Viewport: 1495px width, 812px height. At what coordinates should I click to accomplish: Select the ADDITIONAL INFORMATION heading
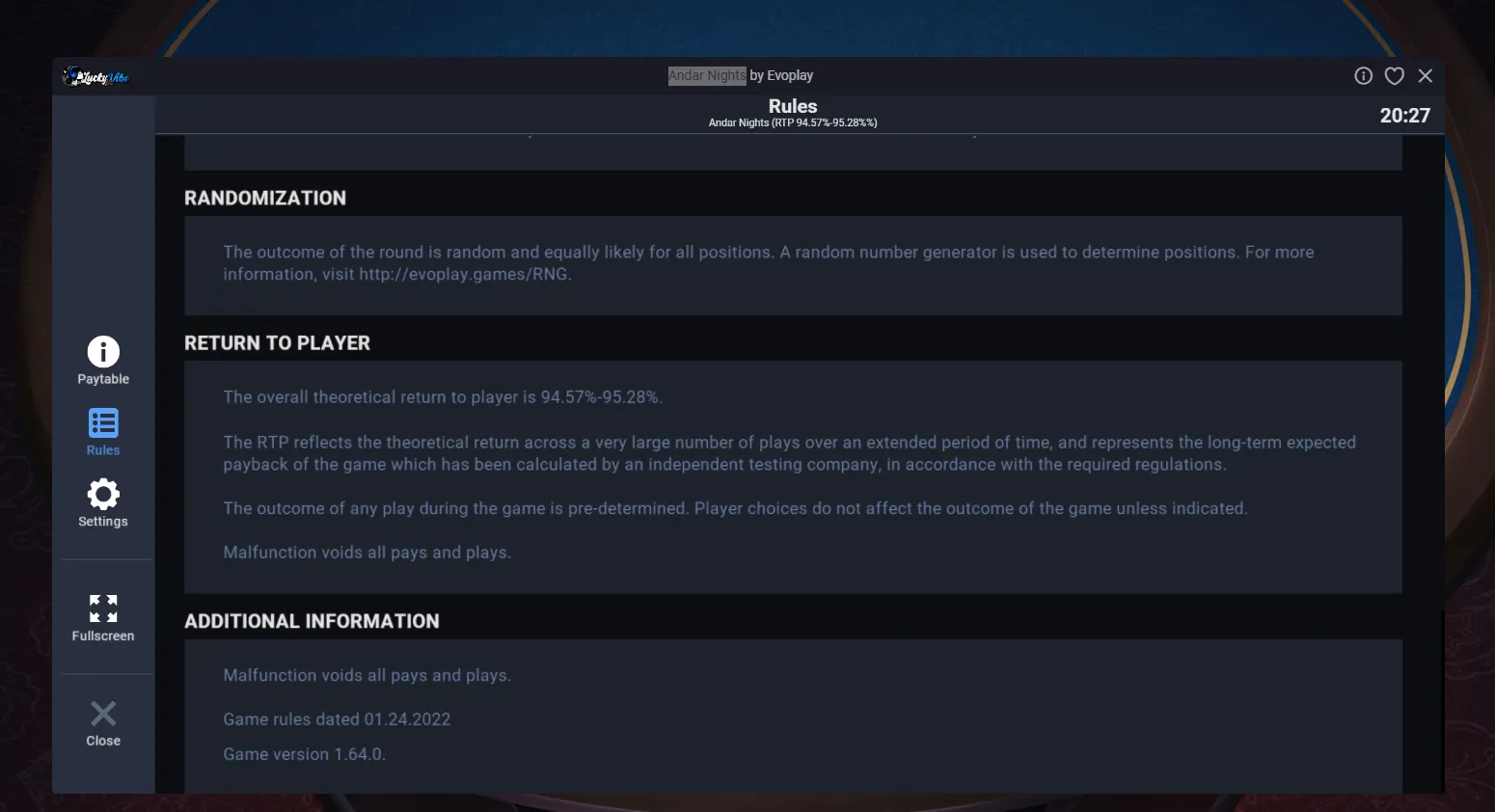[x=312, y=621]
